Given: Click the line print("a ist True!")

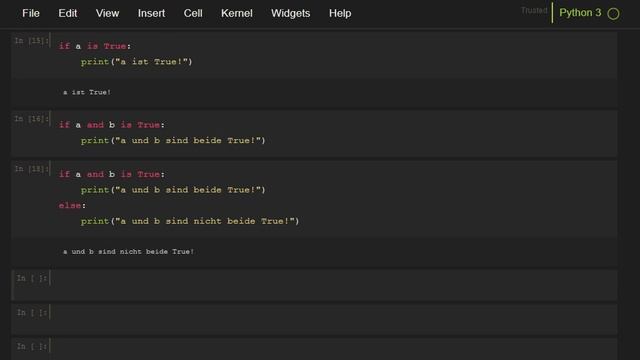Looking at the screenshot, I should 136,62.
